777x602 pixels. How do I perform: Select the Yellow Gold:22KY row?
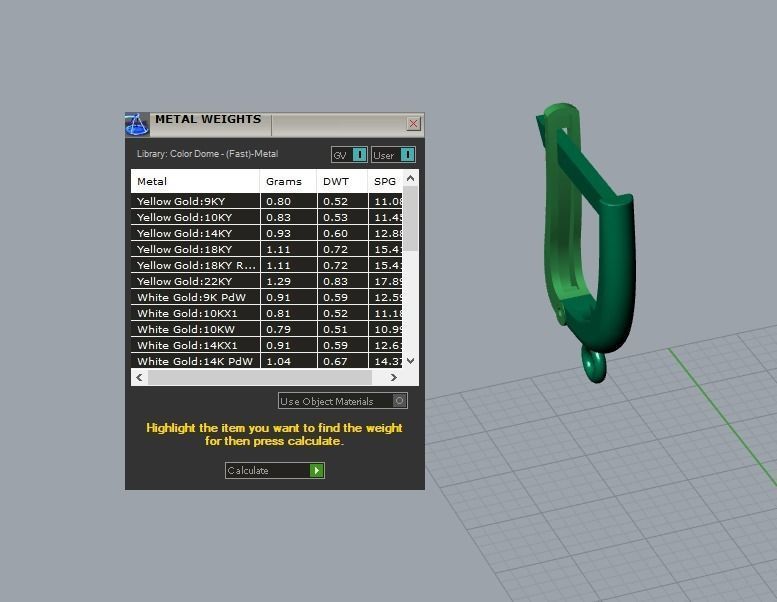click(x=267, y=281)
